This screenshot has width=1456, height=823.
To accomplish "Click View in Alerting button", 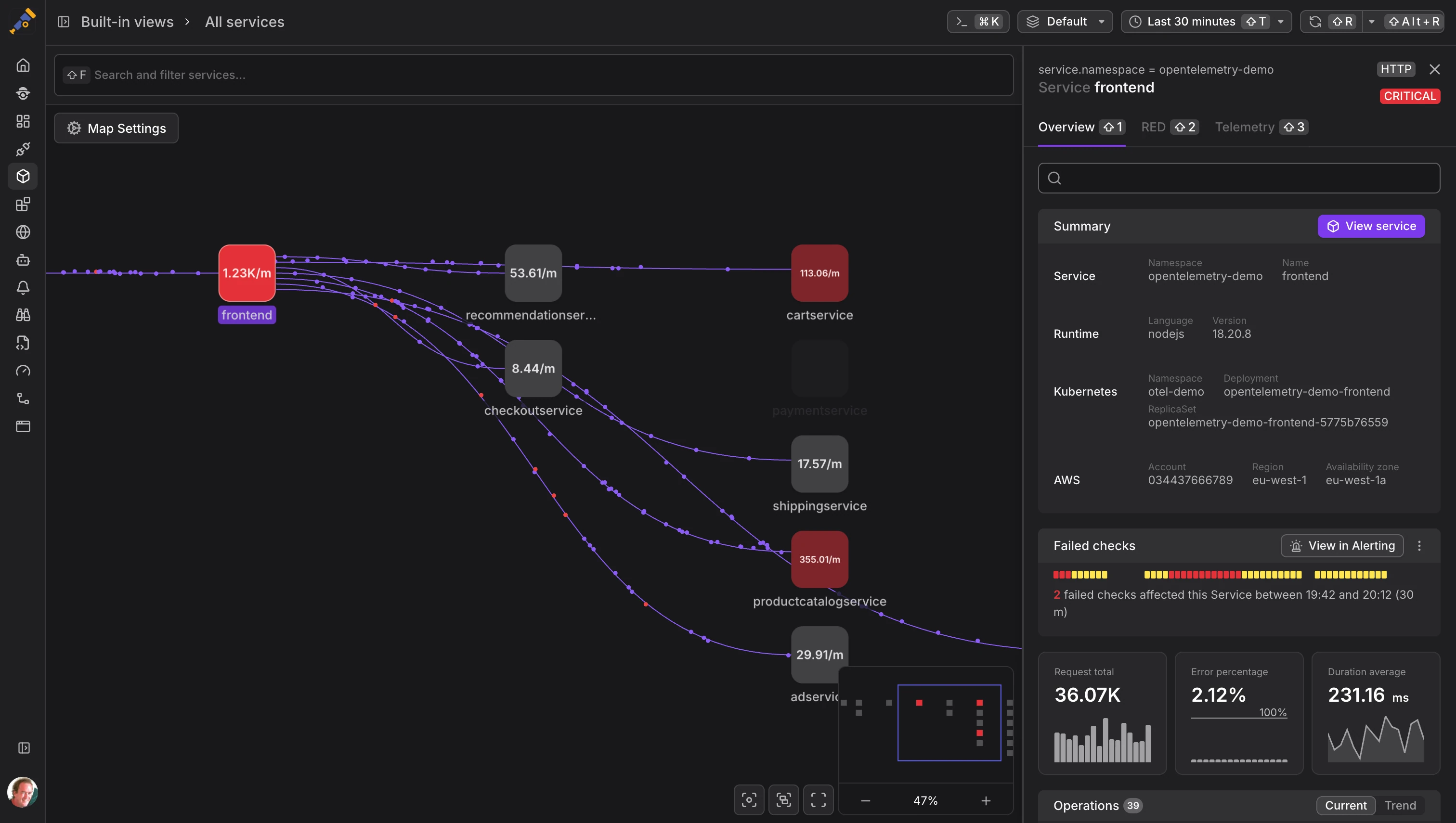I will click(x=1342, y=545).
